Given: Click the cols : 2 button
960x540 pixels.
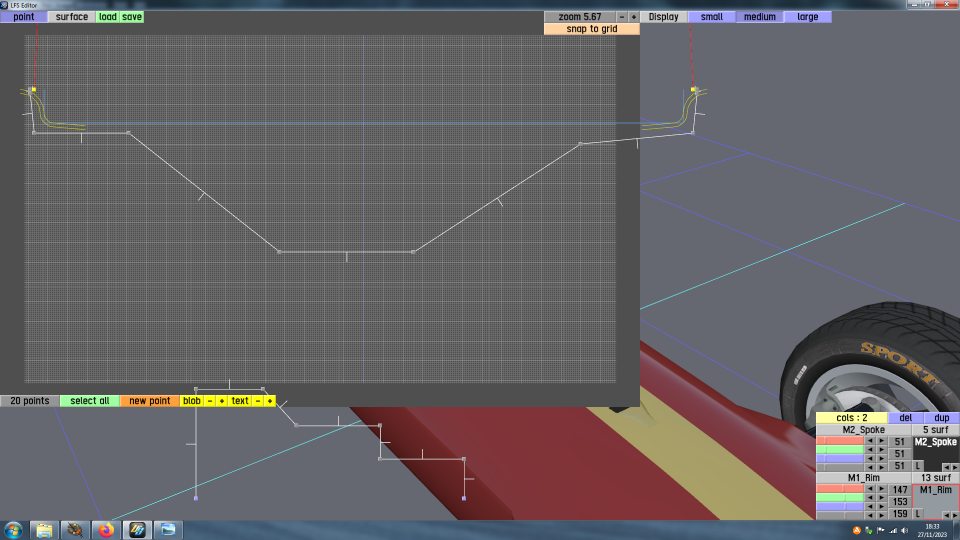Looking at the screenshot, I should click(x=852, y=418).
